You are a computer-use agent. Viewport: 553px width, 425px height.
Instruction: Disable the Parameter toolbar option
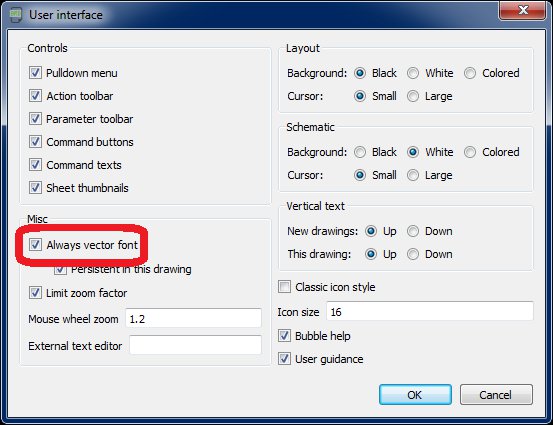click(x=35, y=119)
